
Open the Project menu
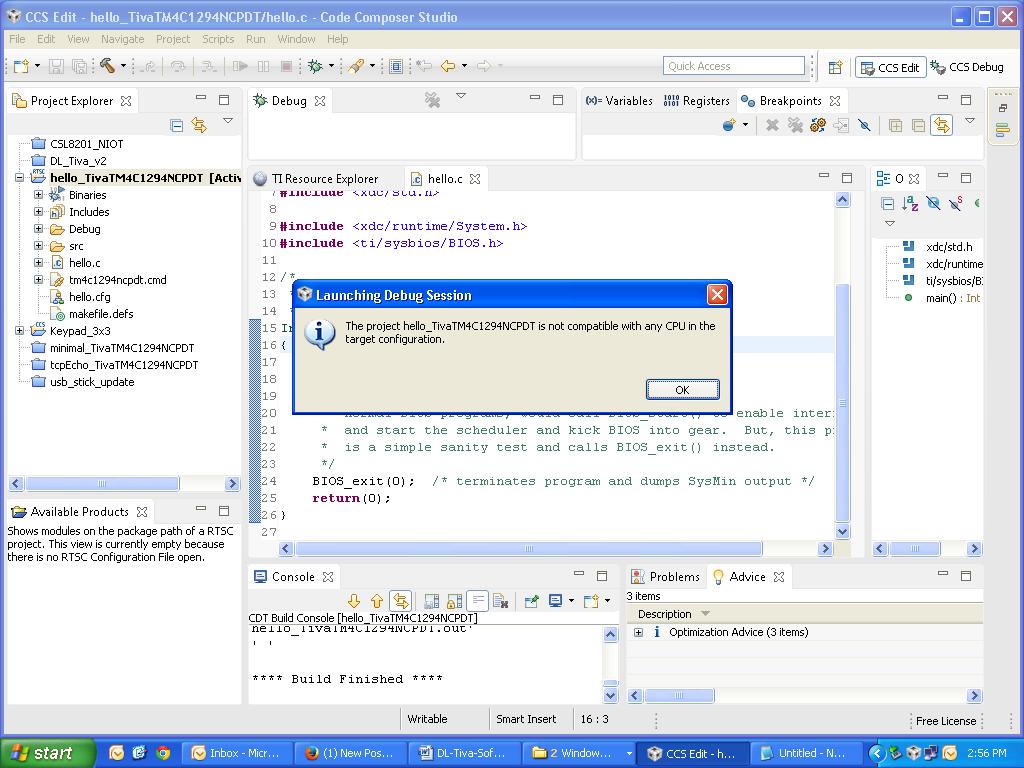(x=173, y=39)
